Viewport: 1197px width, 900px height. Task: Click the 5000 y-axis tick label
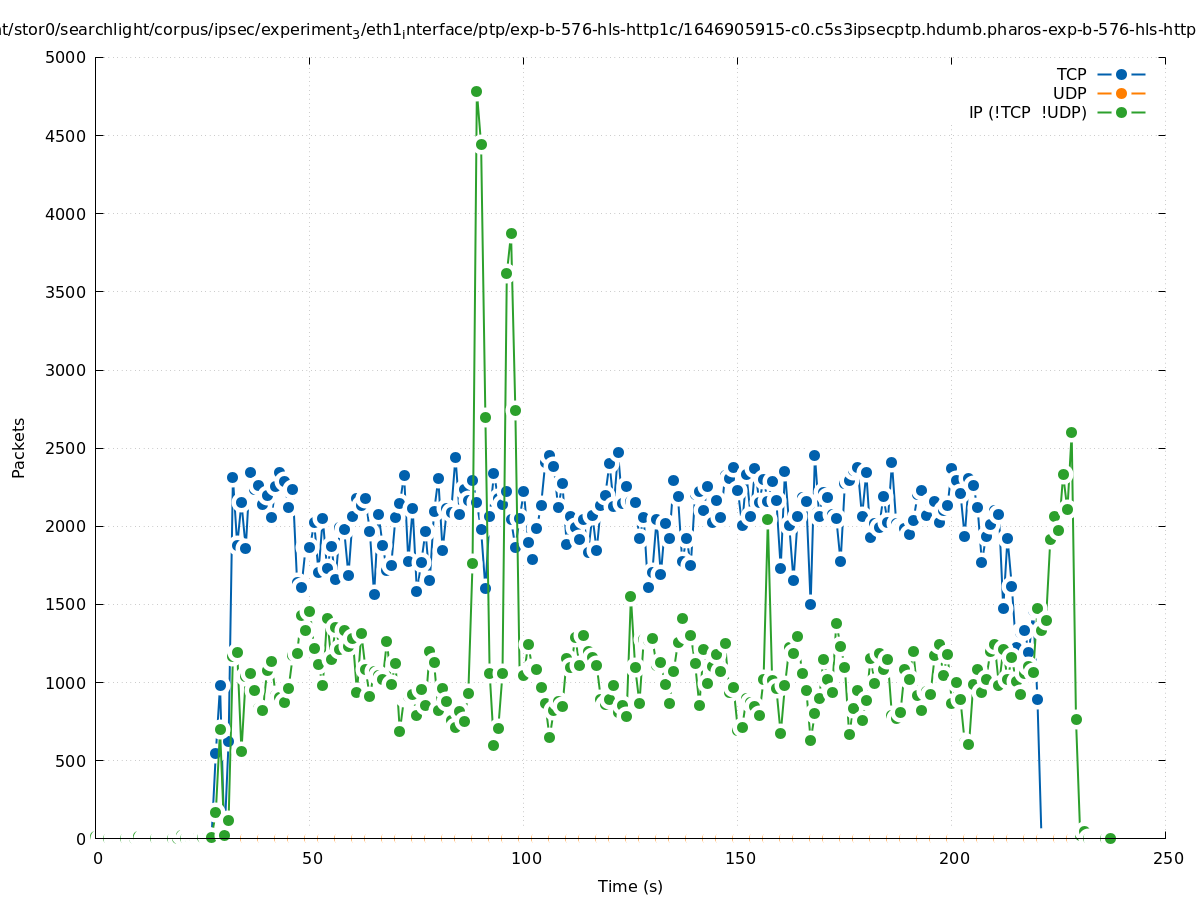(68, 58)
